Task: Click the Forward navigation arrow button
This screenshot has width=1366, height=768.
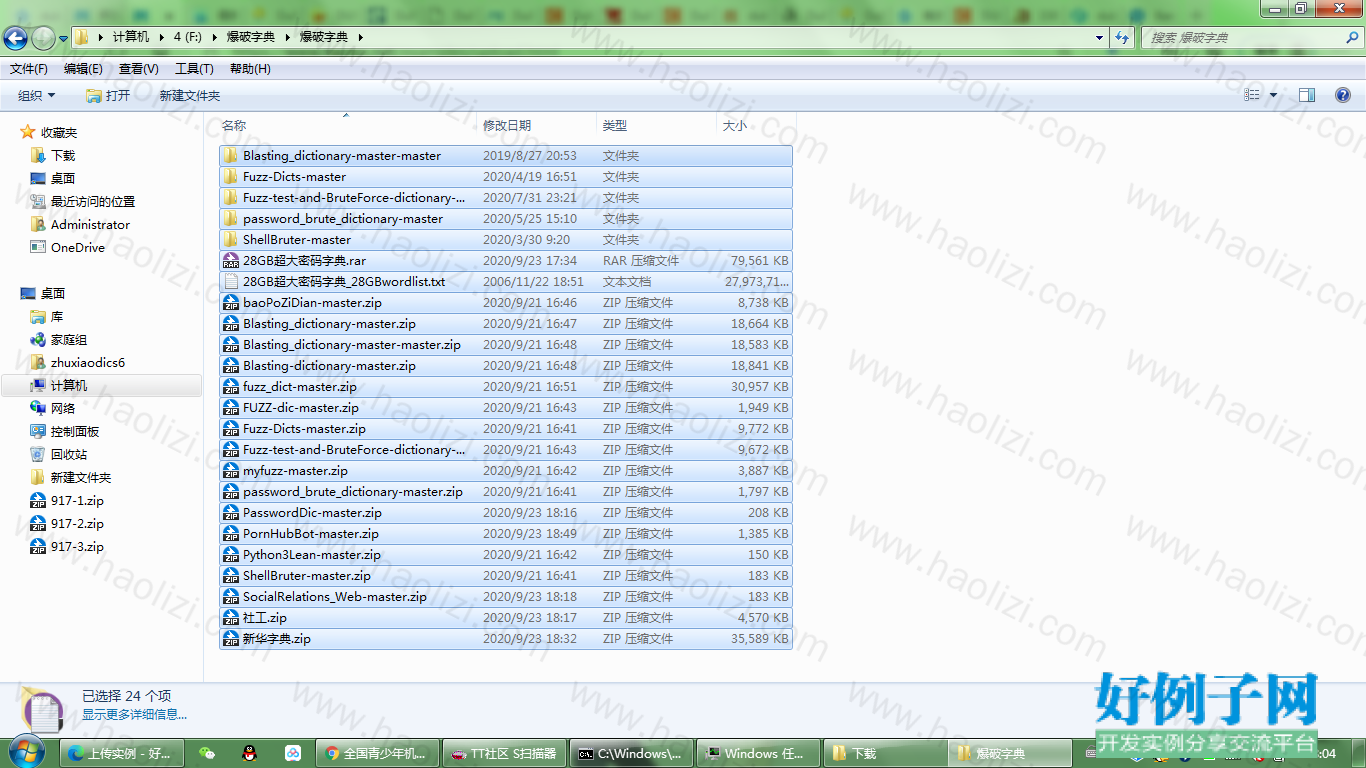Action: [x=43, y=38]
